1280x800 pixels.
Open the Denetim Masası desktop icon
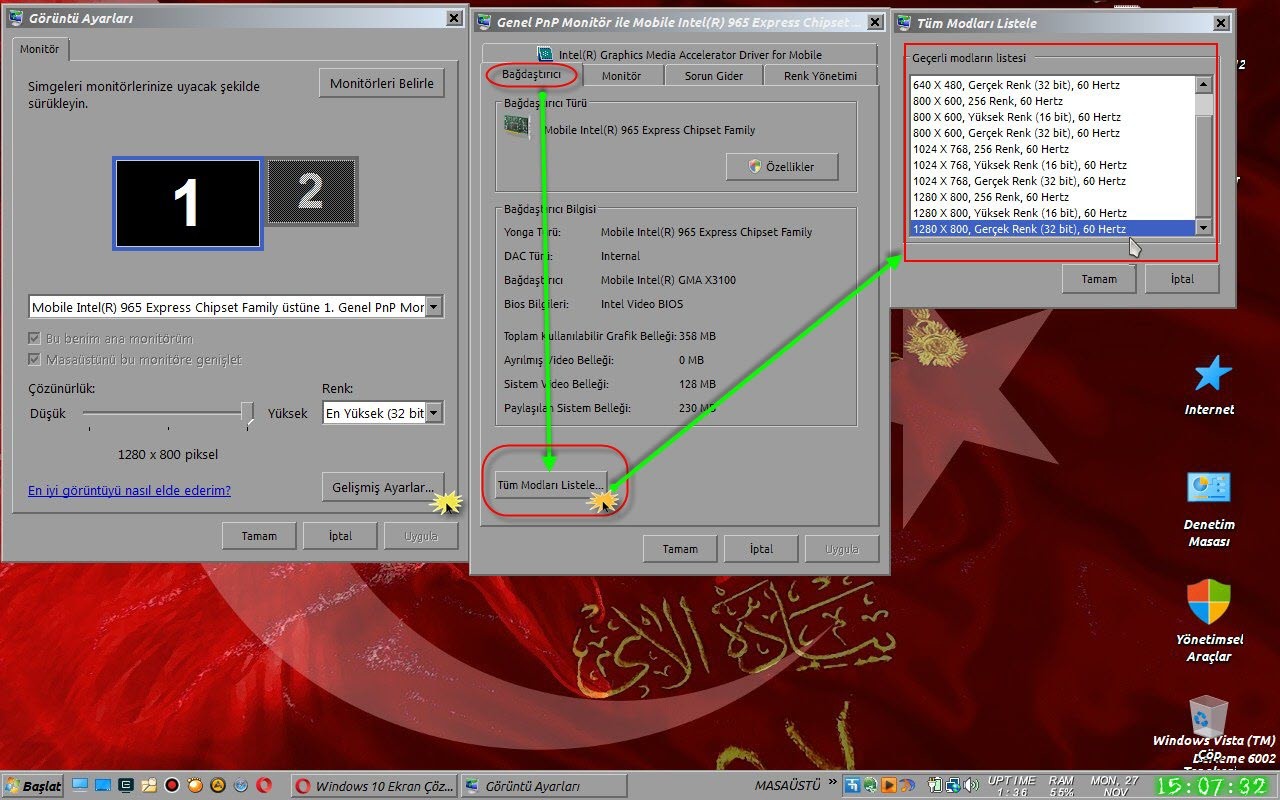[1209, 508]
